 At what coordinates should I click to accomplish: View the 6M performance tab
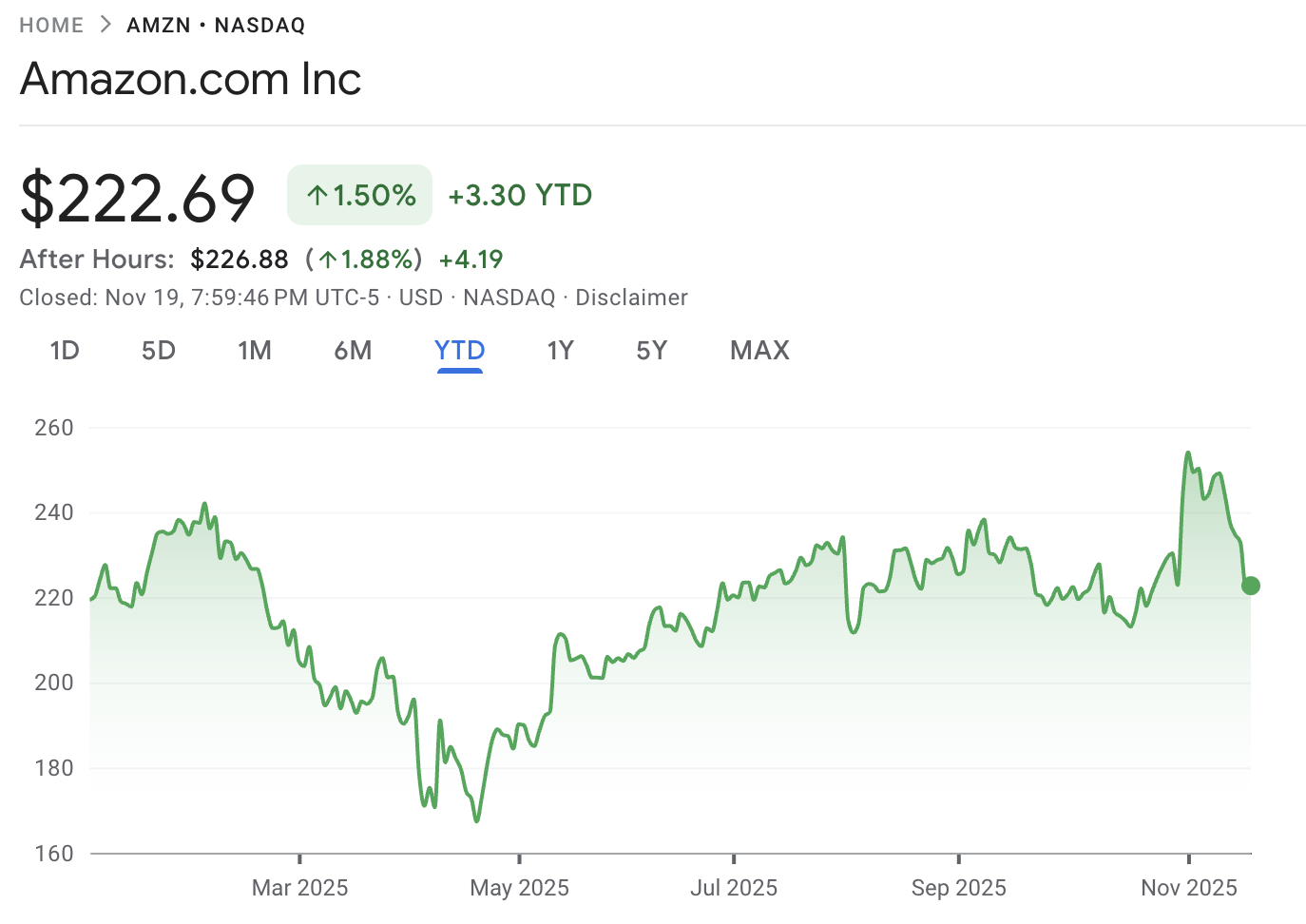353,350
